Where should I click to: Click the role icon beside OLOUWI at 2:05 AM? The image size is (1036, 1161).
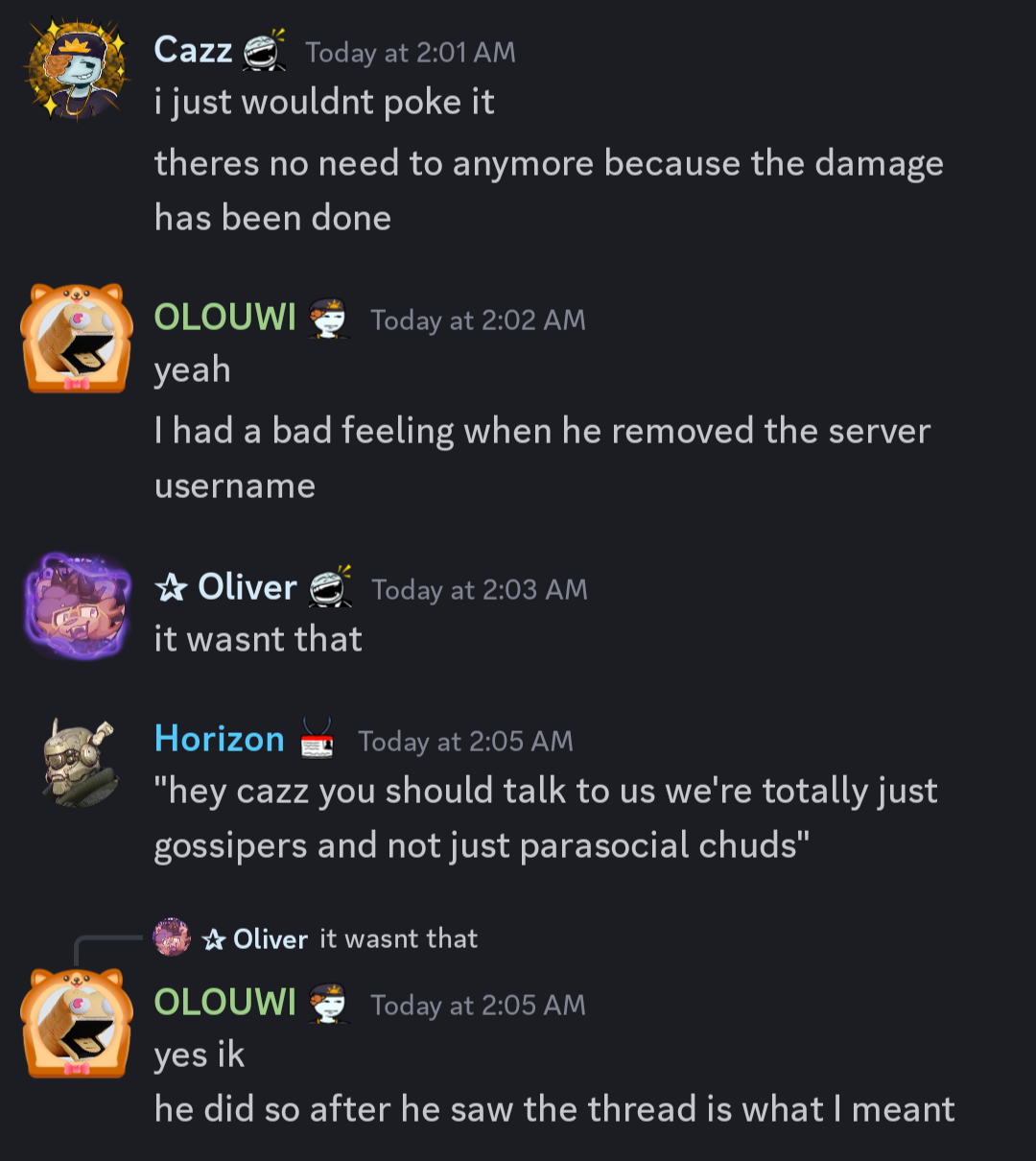[x=329, y=1004]
